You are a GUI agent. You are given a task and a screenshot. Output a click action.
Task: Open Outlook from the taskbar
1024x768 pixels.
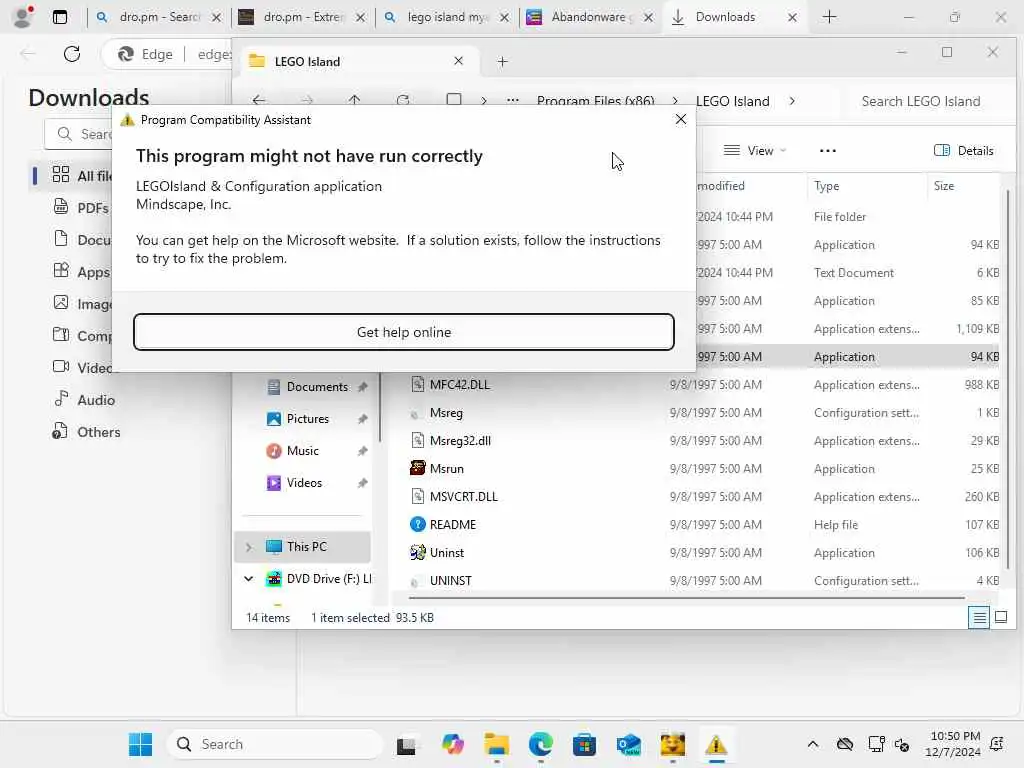click(x=629, y=744)
